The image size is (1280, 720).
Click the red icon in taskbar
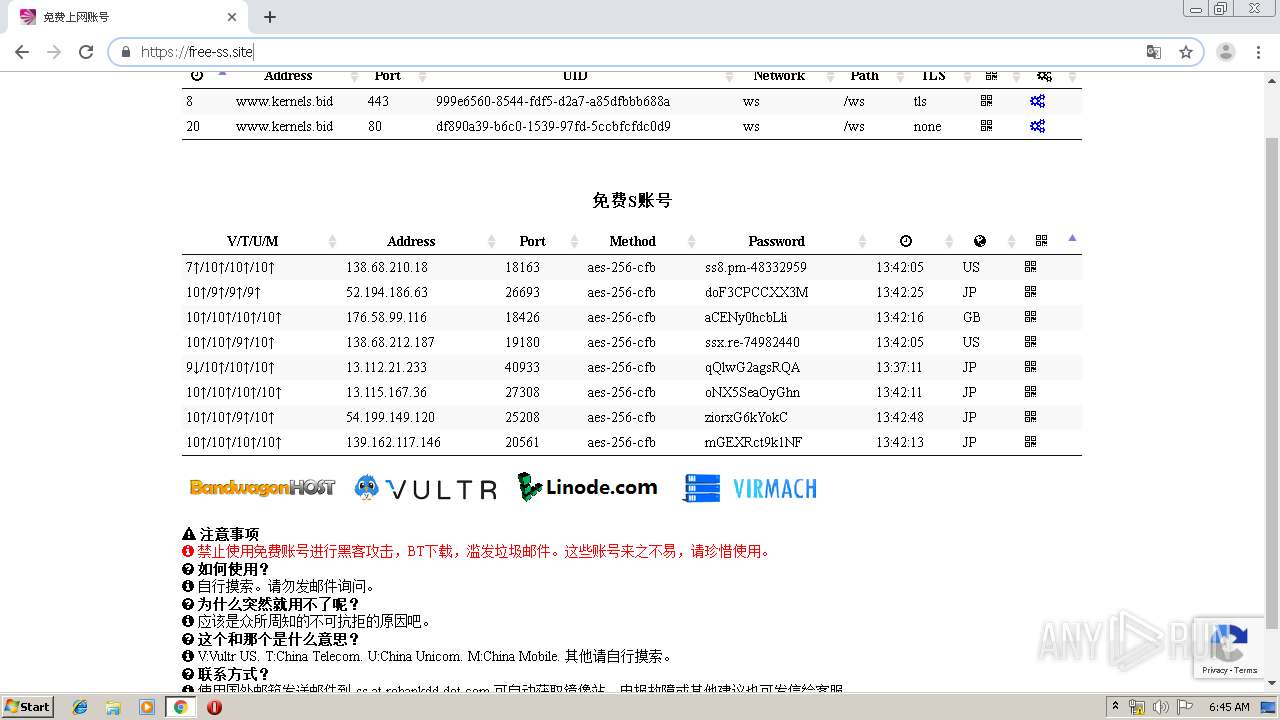tap(214, 707)
